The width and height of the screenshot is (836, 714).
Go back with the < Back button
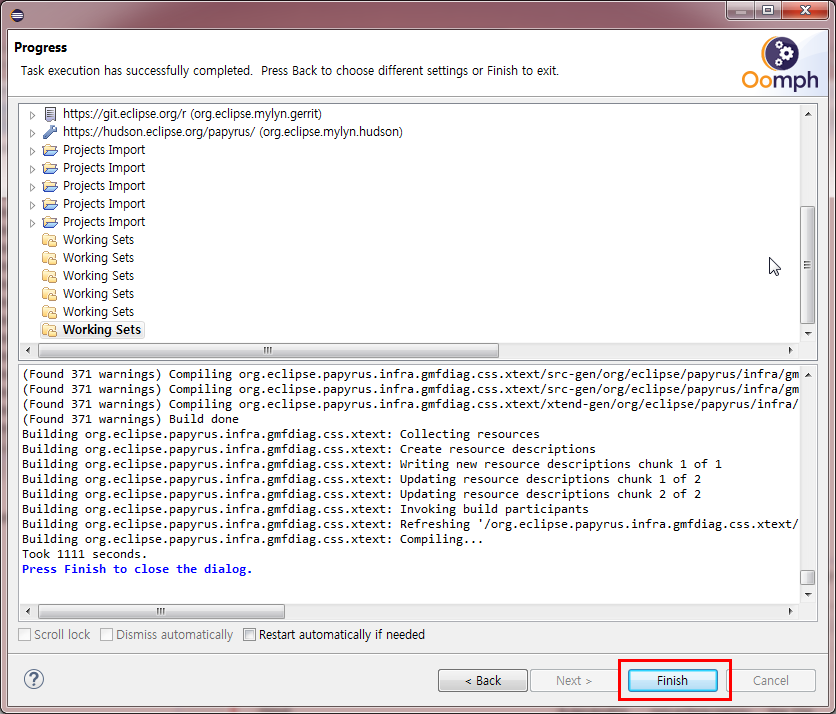483,680
